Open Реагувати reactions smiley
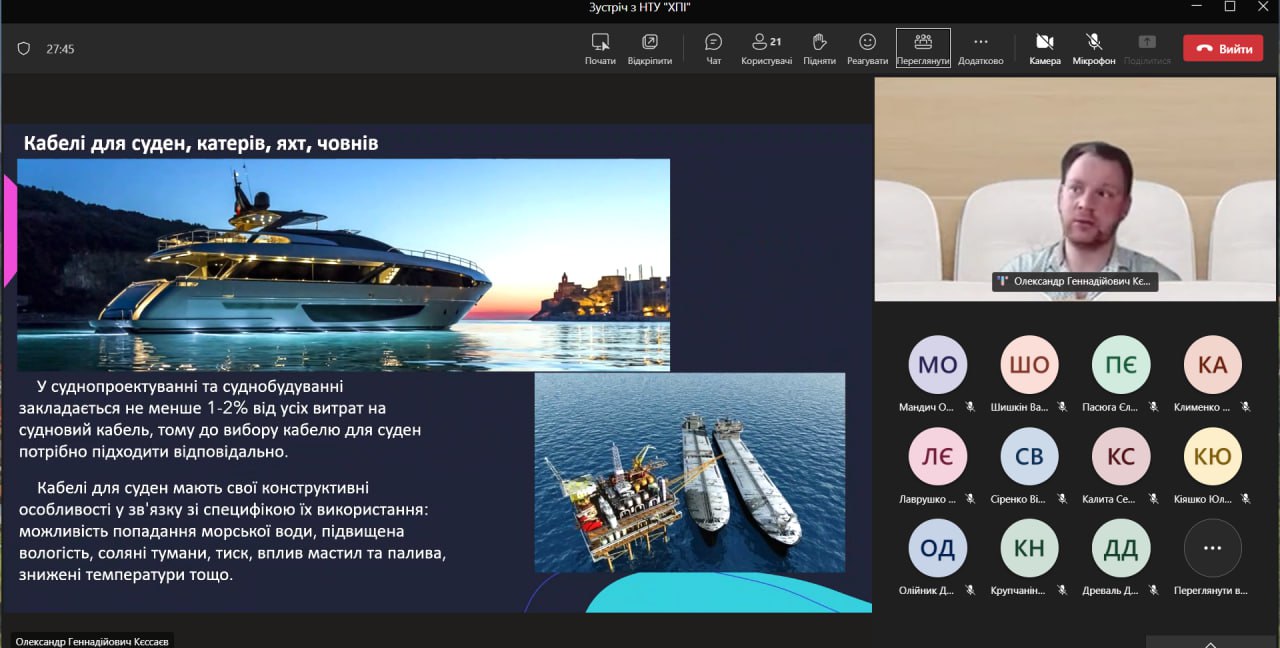This screenshot has width=1280, height=648. point(867,42)
